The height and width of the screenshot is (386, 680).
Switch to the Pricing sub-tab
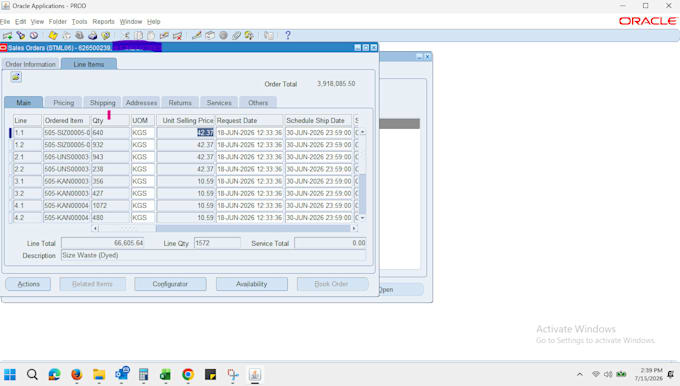click(63, 103)
